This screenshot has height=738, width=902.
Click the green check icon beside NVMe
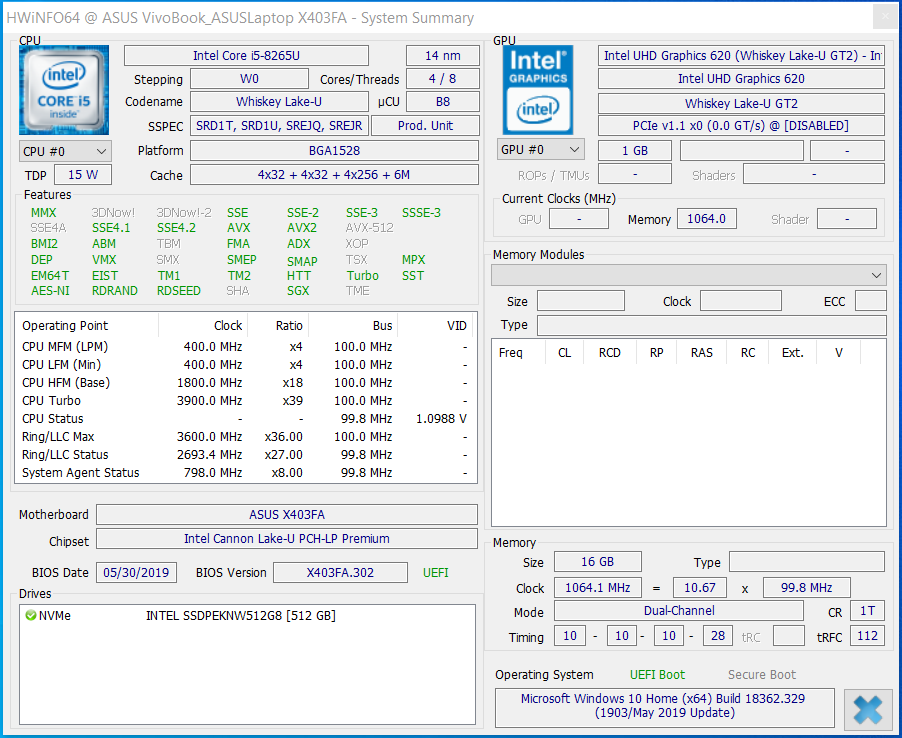coord(30,615)
